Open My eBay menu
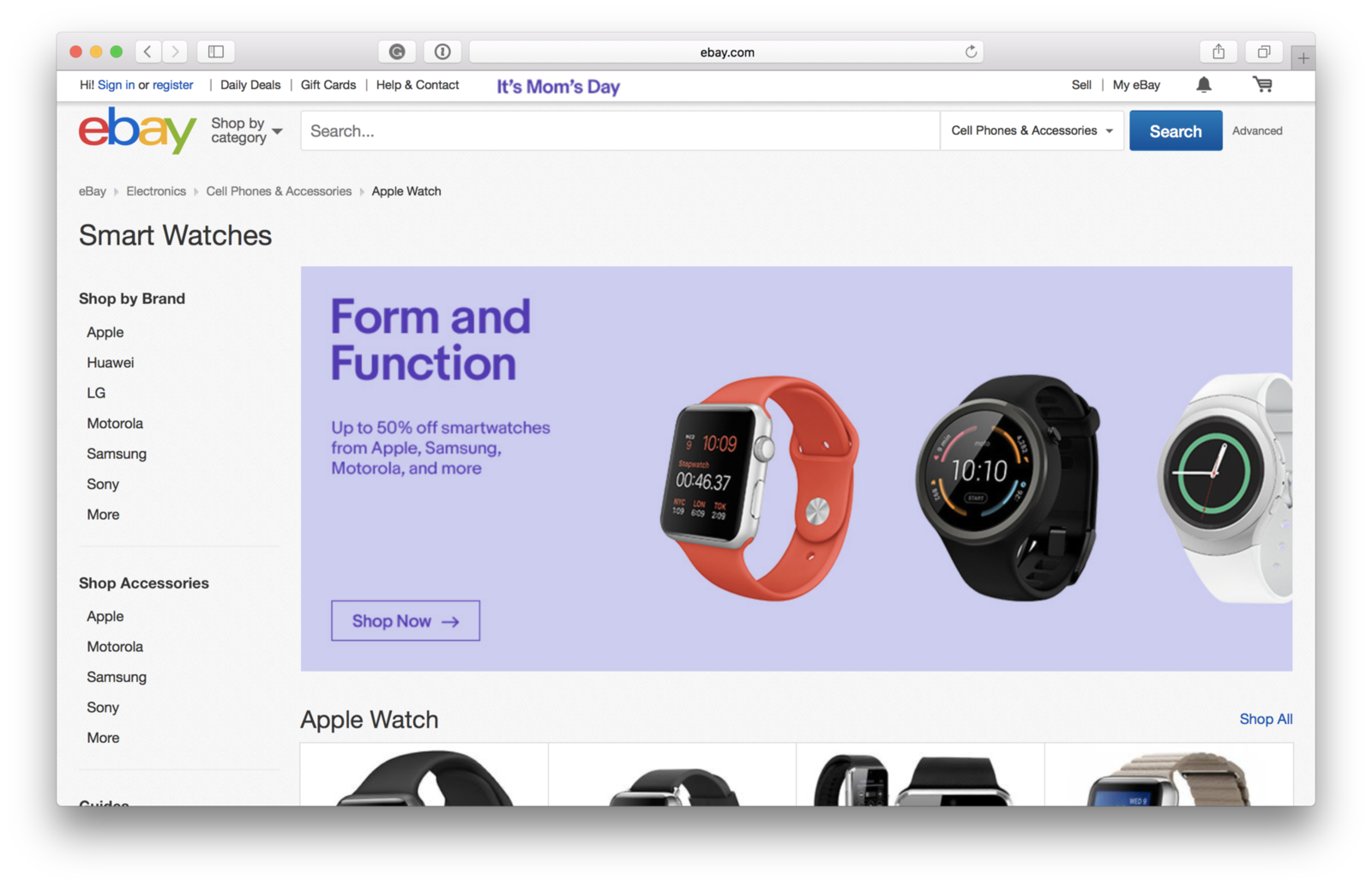 point(1136,85)
